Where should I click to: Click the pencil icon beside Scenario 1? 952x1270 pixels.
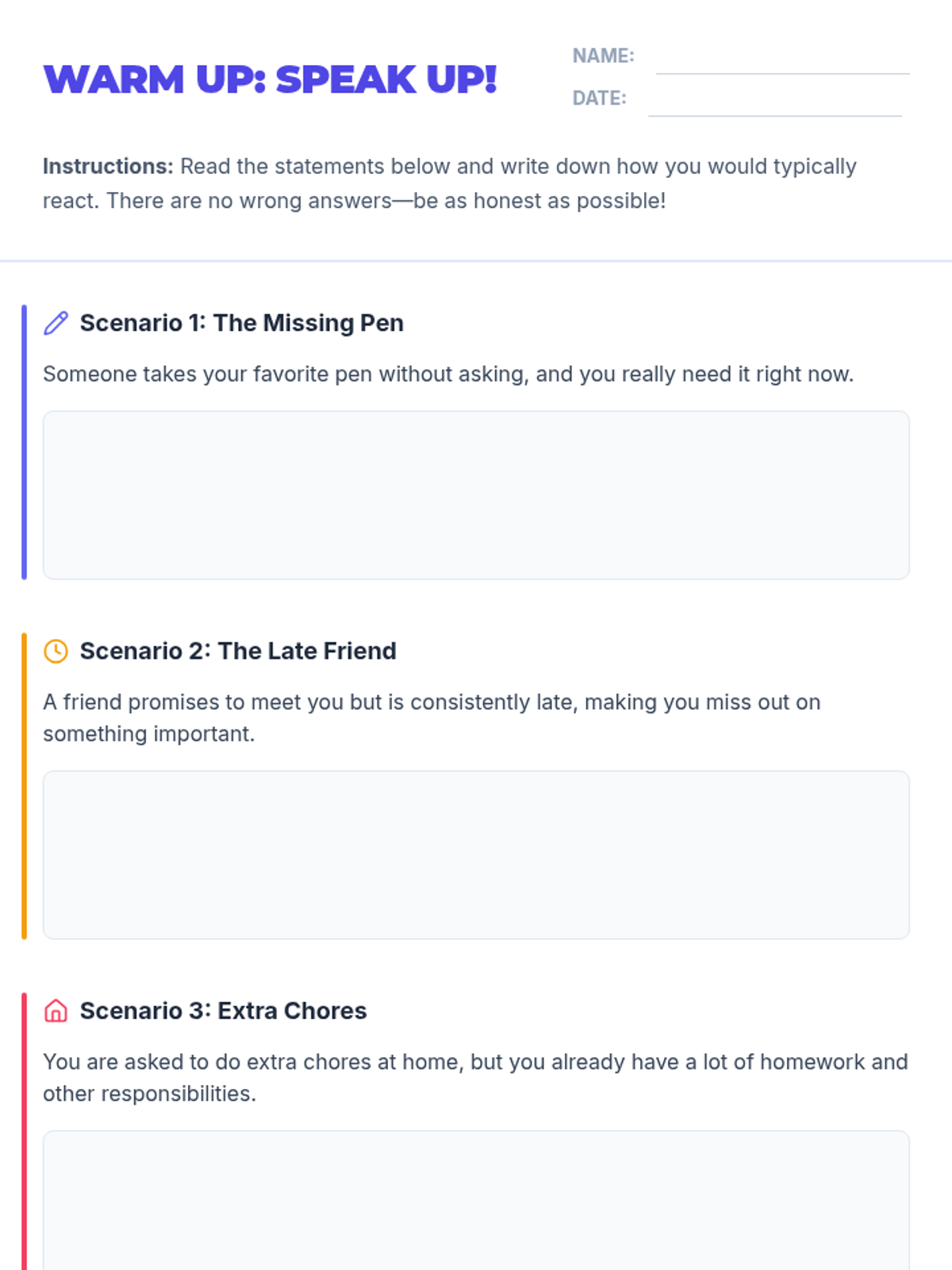tap(56, 323)
